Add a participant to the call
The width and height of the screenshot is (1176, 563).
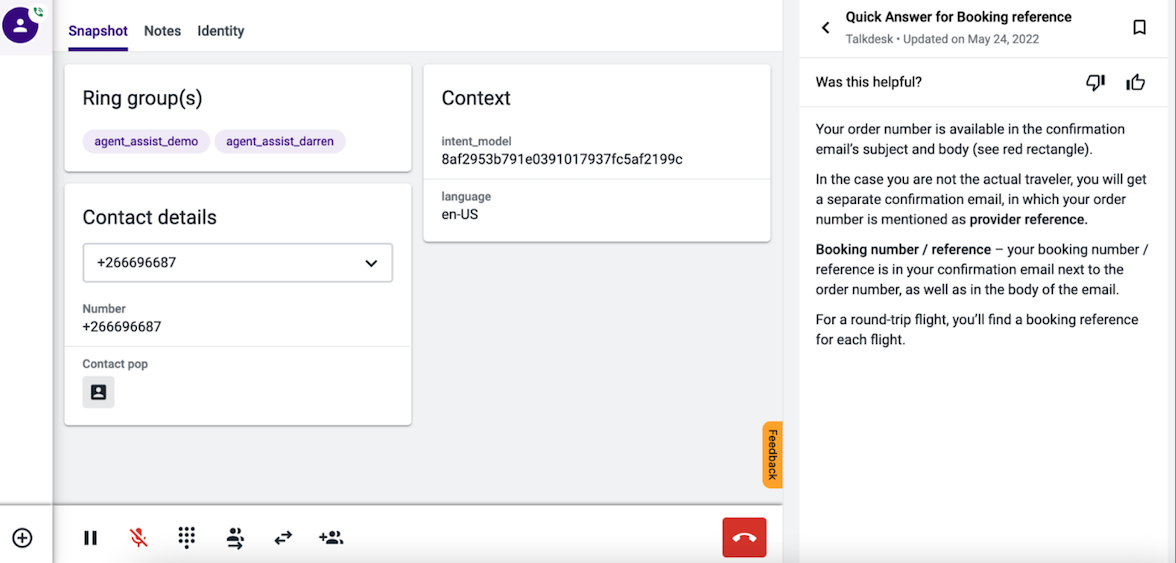pyautogui.click(x=332, y=538)
